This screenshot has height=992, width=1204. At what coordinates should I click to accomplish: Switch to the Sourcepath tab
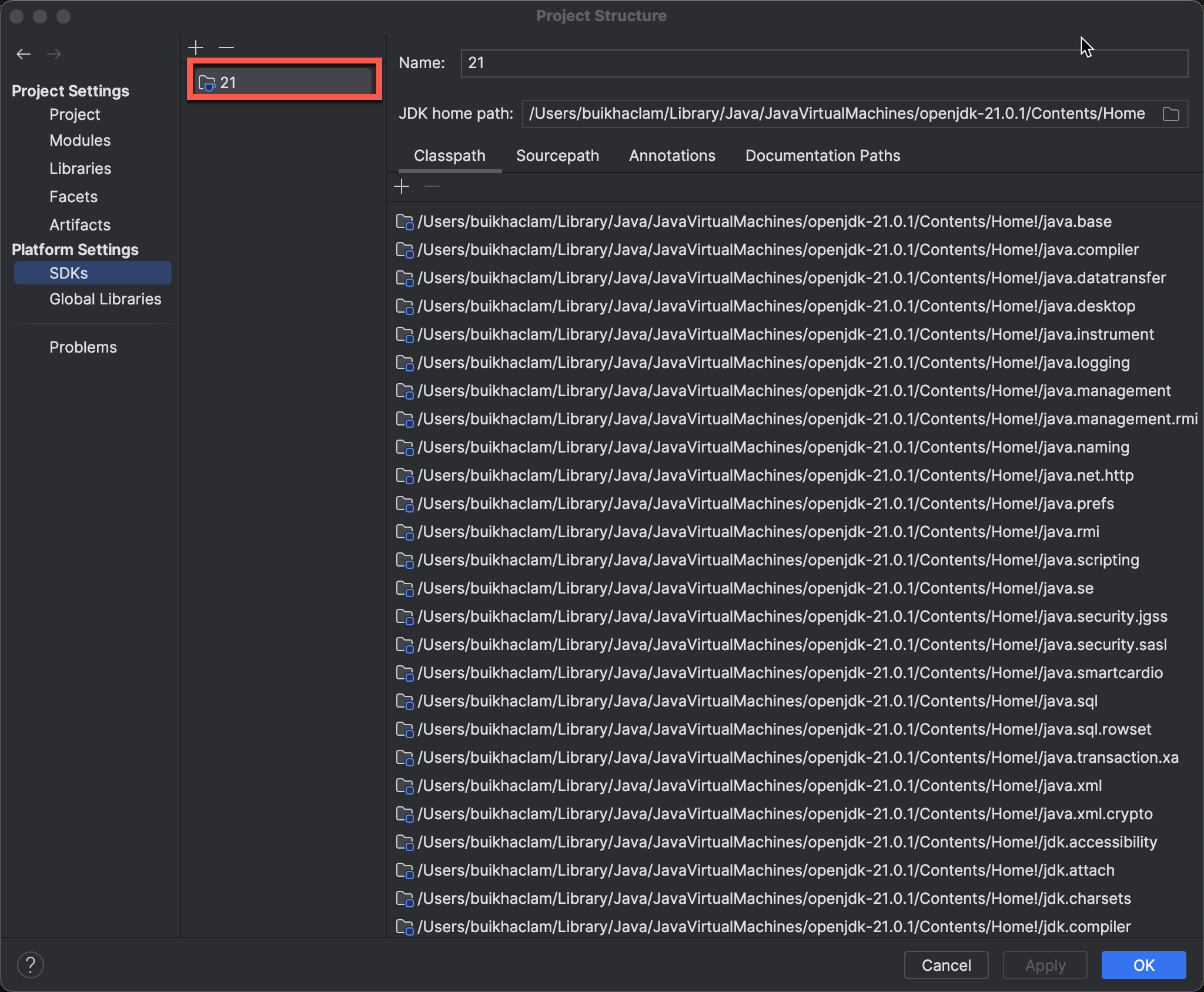(557, 156)
